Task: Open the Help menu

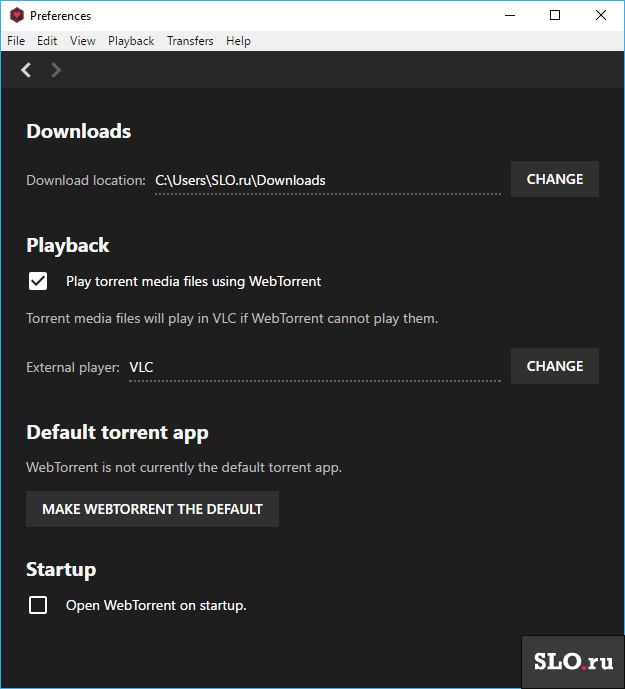Action: click(x=238, y=41)
